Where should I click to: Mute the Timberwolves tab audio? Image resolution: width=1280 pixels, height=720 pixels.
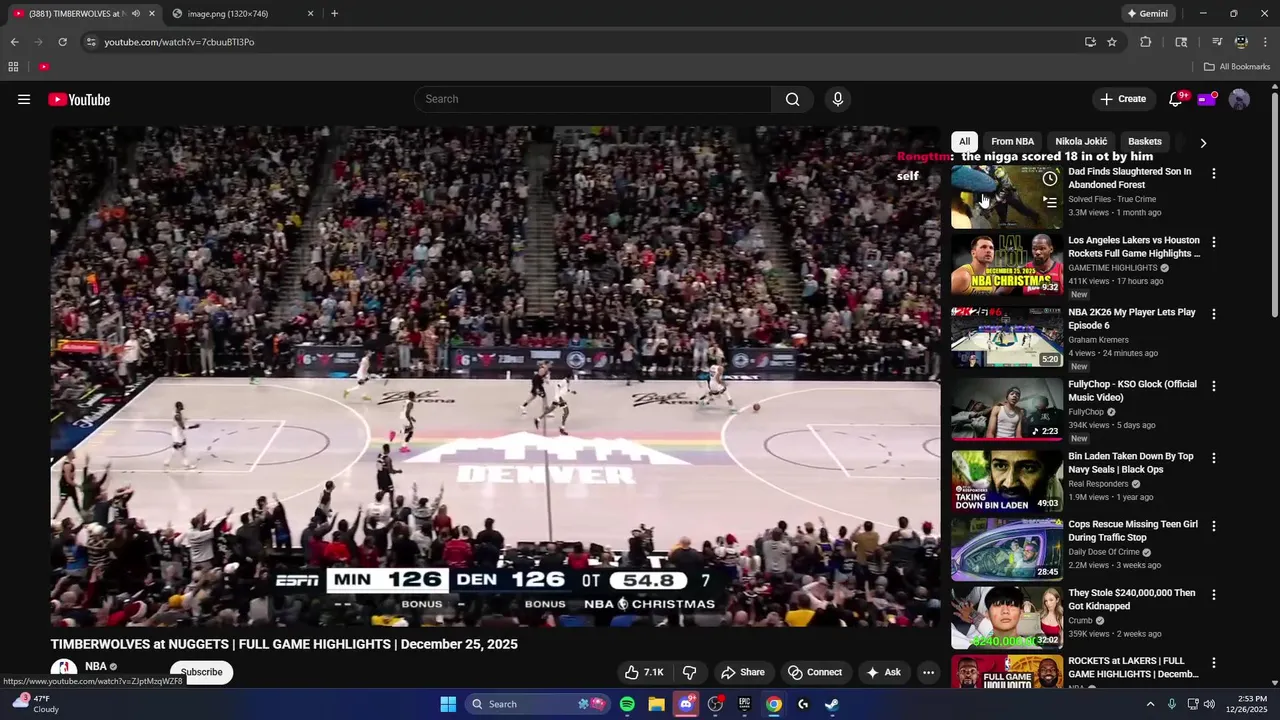coord(136,14)
